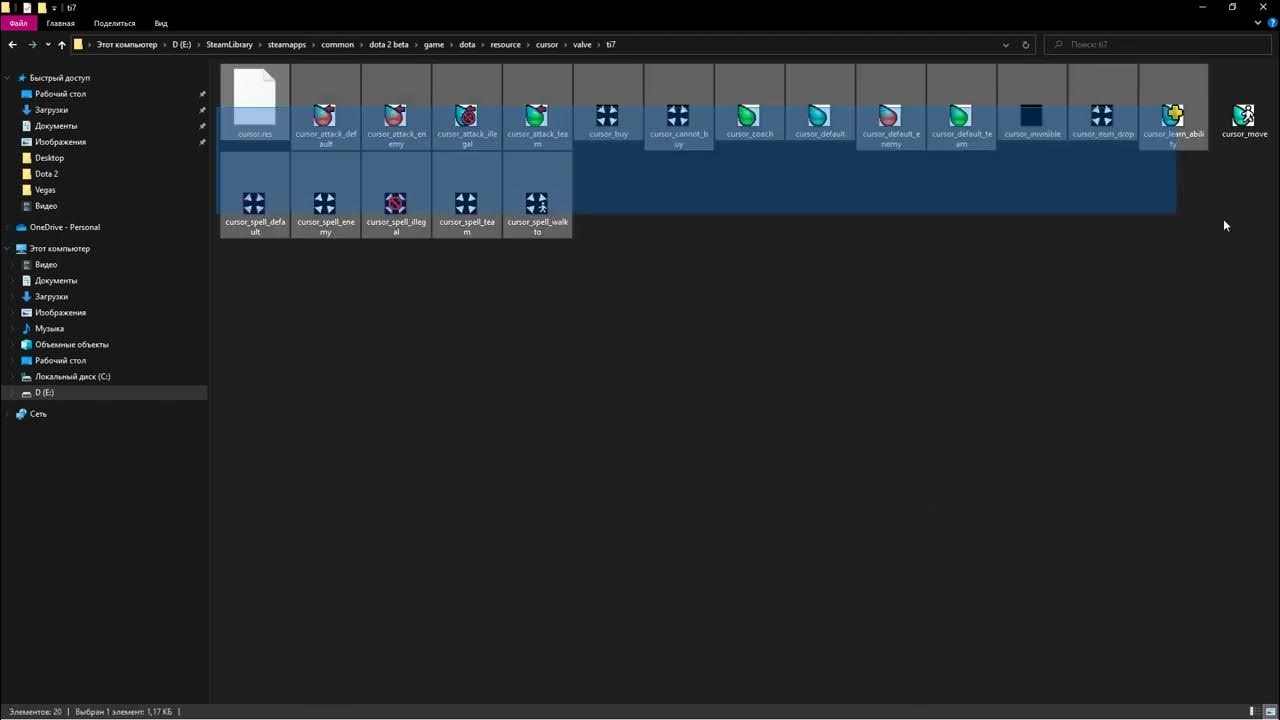This screenshot has width=1280, height=720.
Task: Select the cursor_default_team file
Action: tap(961, 107)
